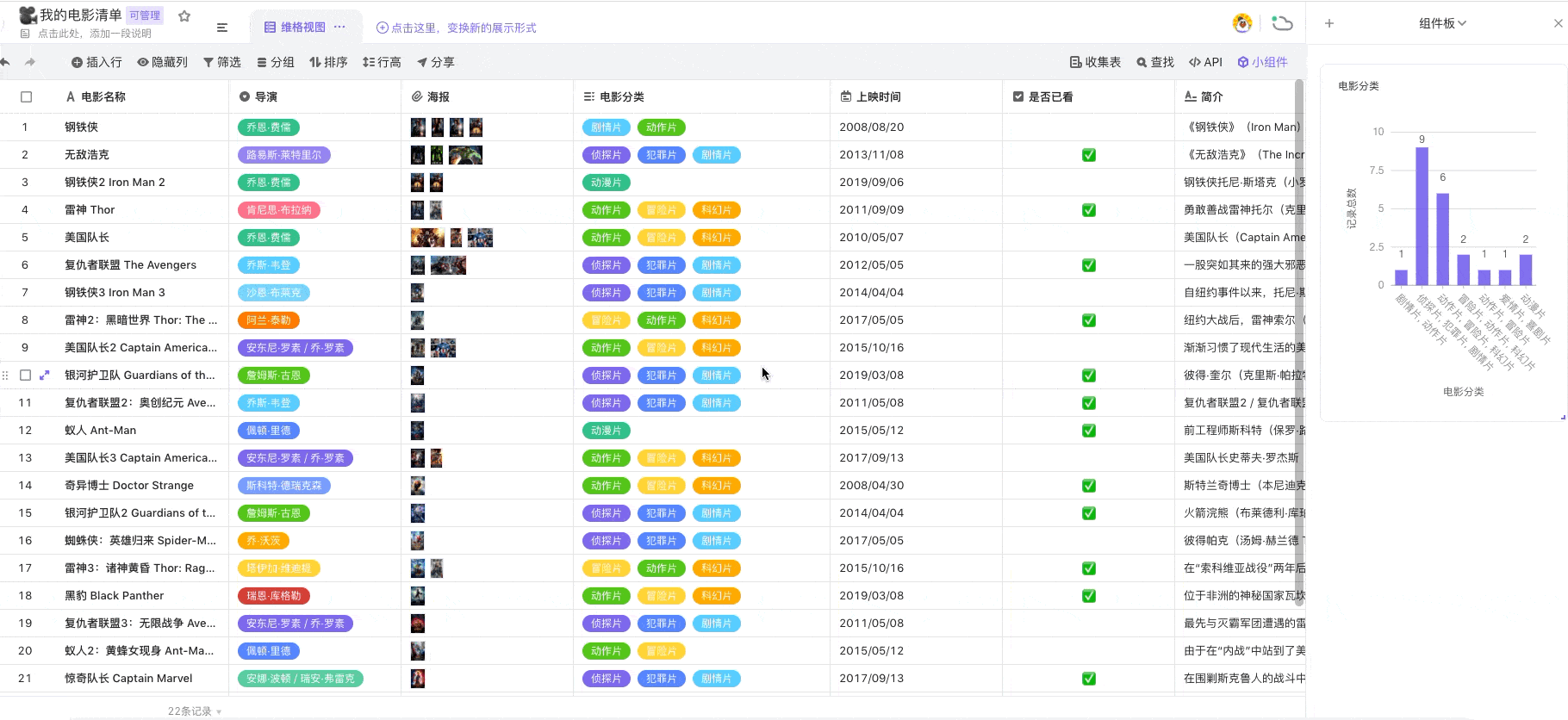The image size is (1568, 720).
Task: Click the user avatar icon
Action: click(x=1242, y=23)
